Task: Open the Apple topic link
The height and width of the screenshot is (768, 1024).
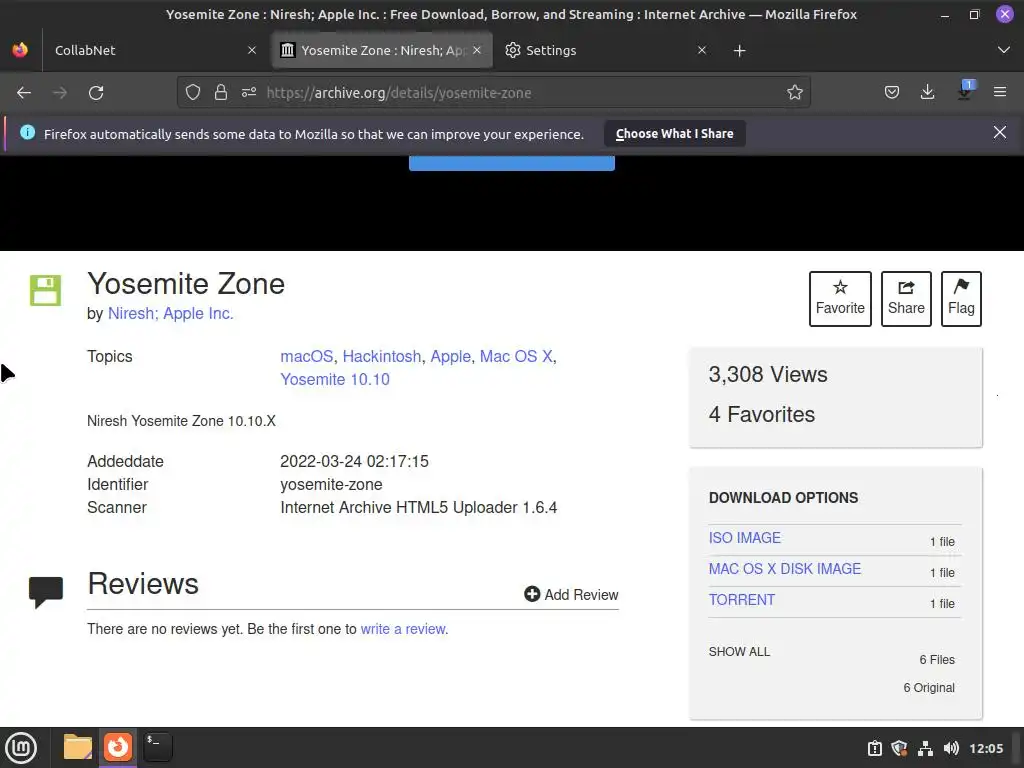Action: tap(450, 357)
